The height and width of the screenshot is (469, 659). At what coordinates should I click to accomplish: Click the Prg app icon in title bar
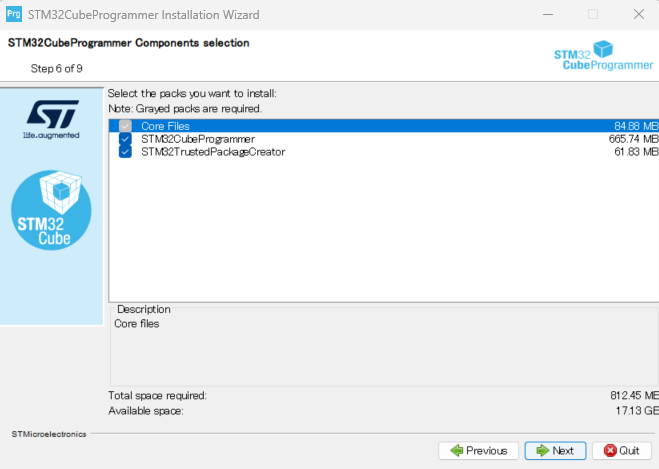[15, 15]
